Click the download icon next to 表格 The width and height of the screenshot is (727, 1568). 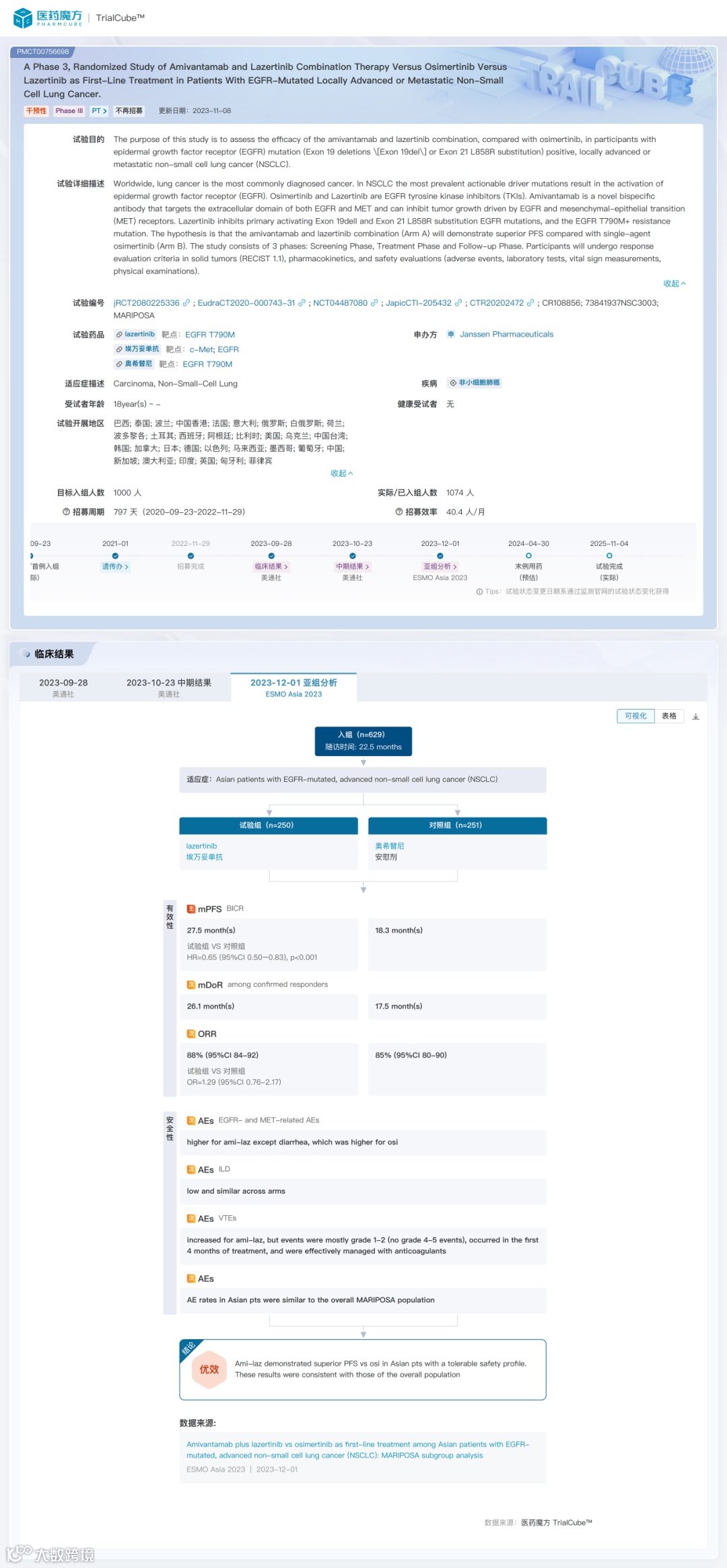696,716
